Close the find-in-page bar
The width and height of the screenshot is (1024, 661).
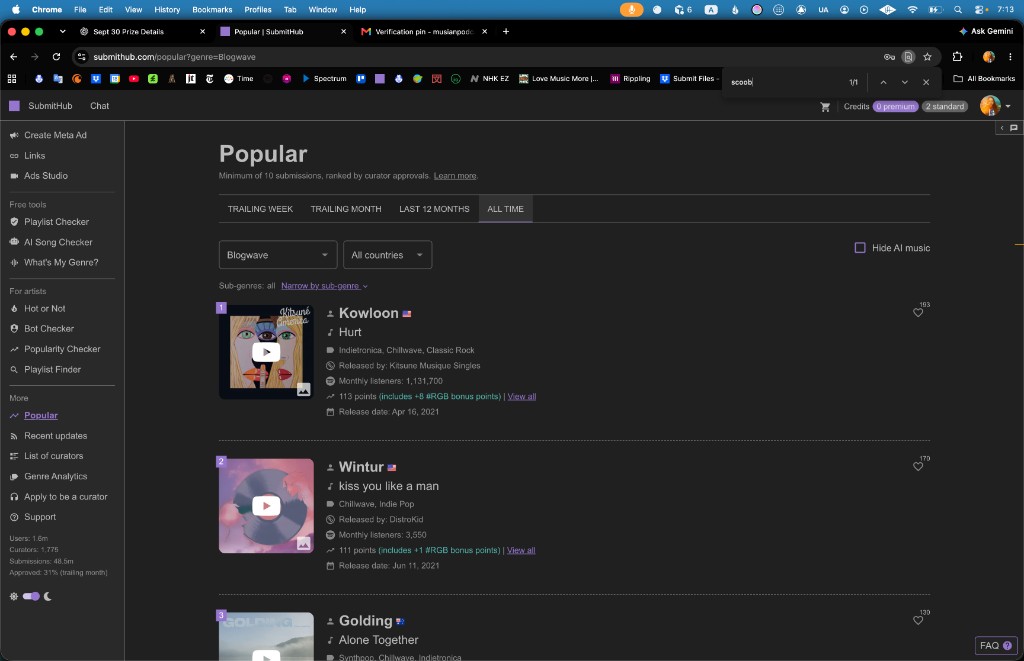pyautogui.click(x=926, y=82)
